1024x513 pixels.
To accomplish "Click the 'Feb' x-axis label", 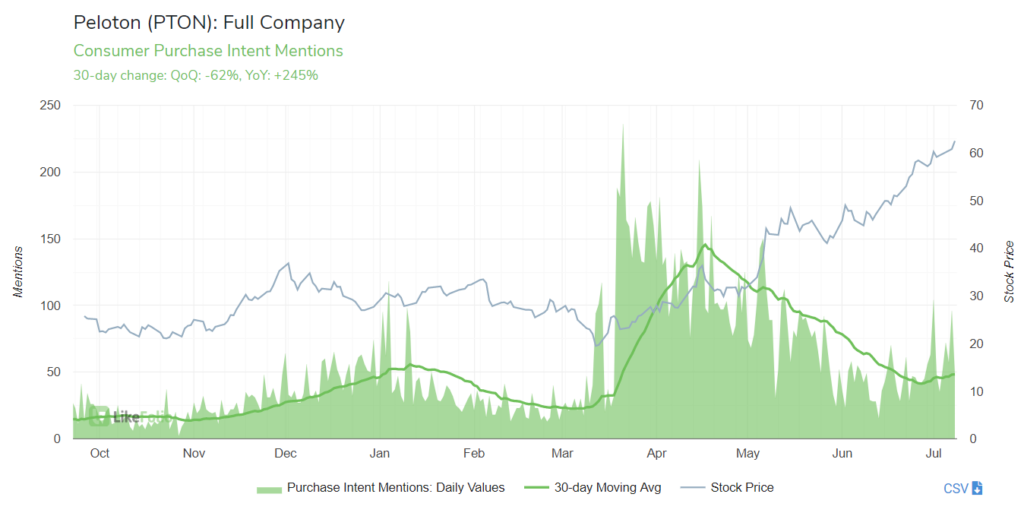I will (x=473, y=454).
